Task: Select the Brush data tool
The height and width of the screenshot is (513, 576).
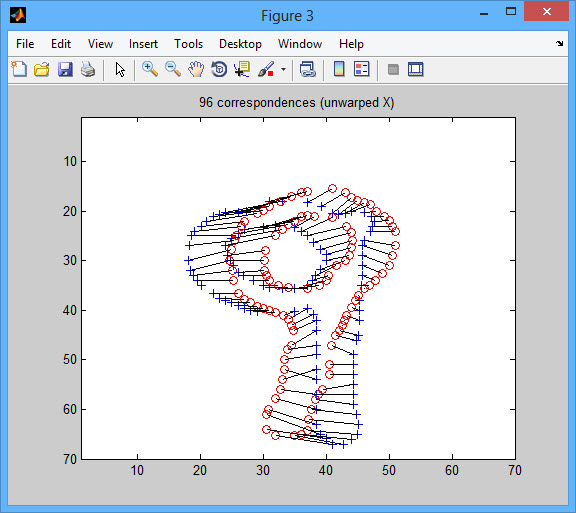Action: pyautogui.click(x=266, y=69)
